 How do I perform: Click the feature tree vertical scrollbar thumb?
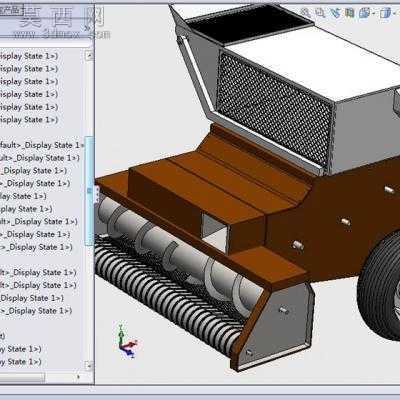(x=89, y=191)
